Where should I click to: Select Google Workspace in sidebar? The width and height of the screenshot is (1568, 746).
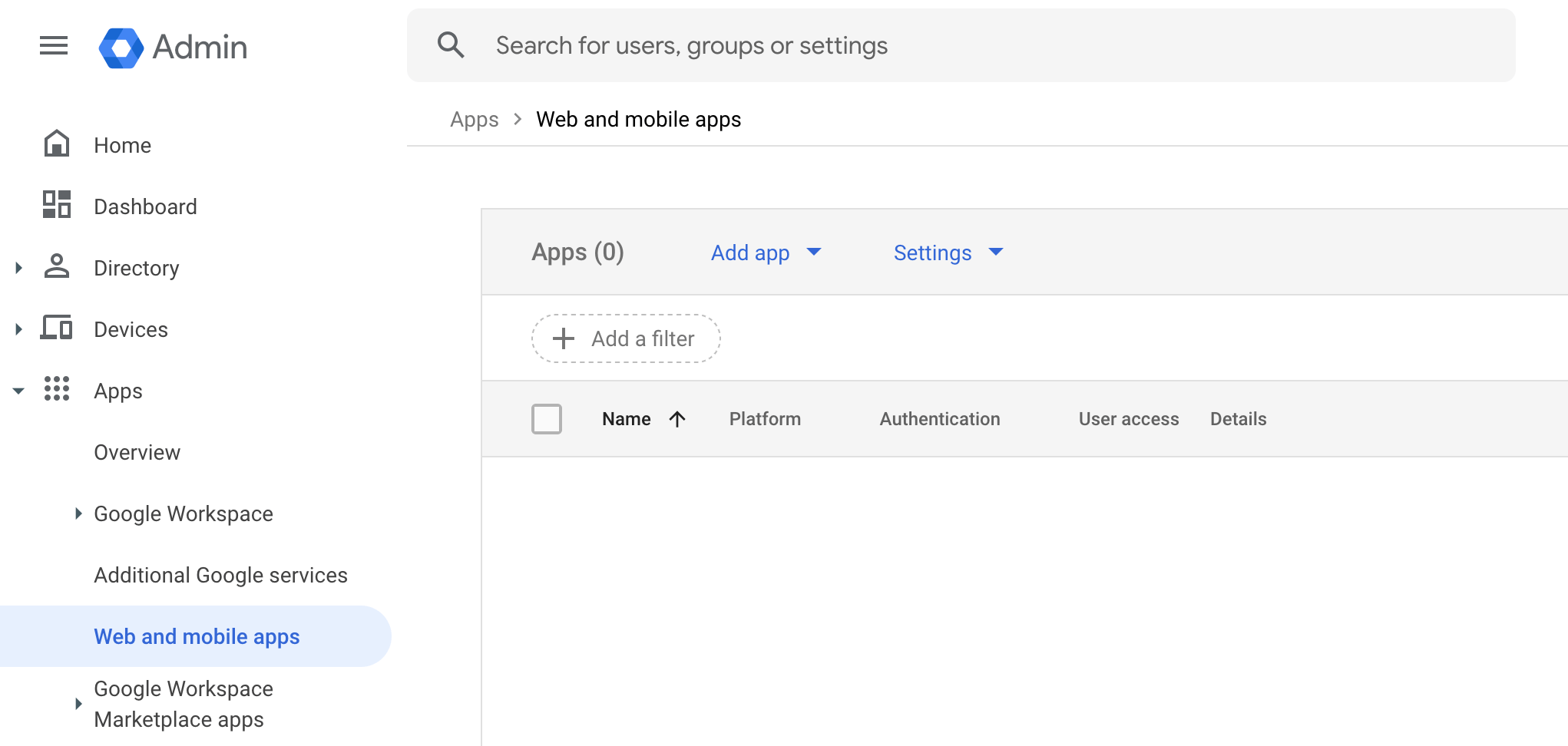(x=184, y=513)
